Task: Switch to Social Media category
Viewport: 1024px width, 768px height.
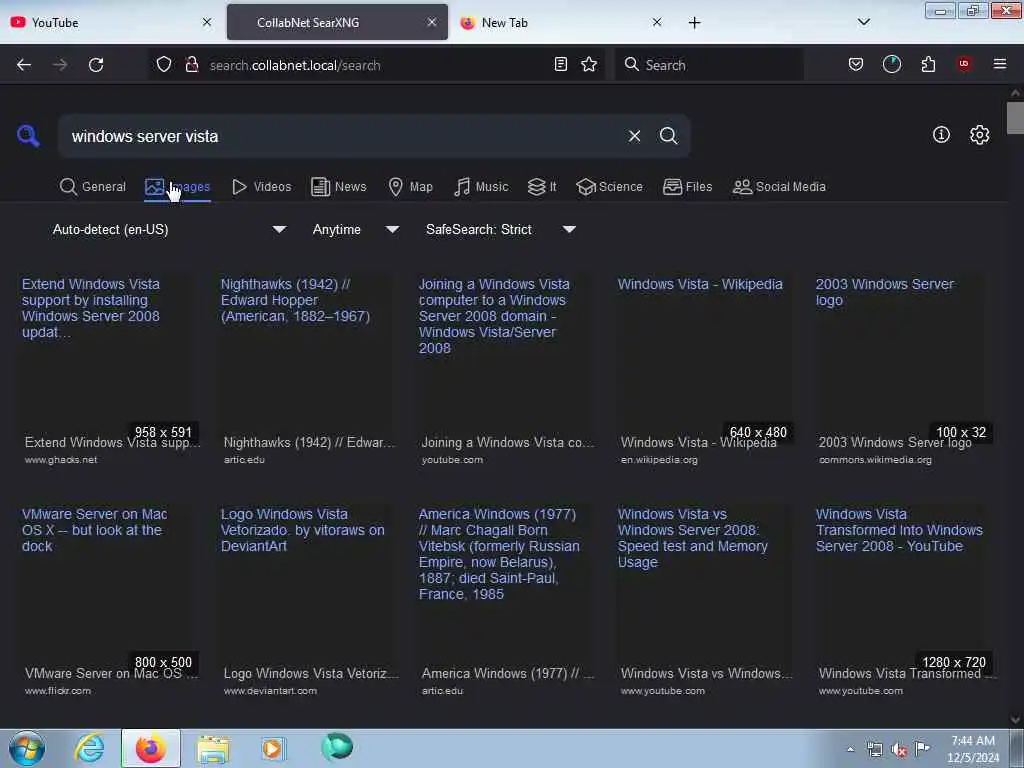Action: pyautogui.click(x=778, y=187)
